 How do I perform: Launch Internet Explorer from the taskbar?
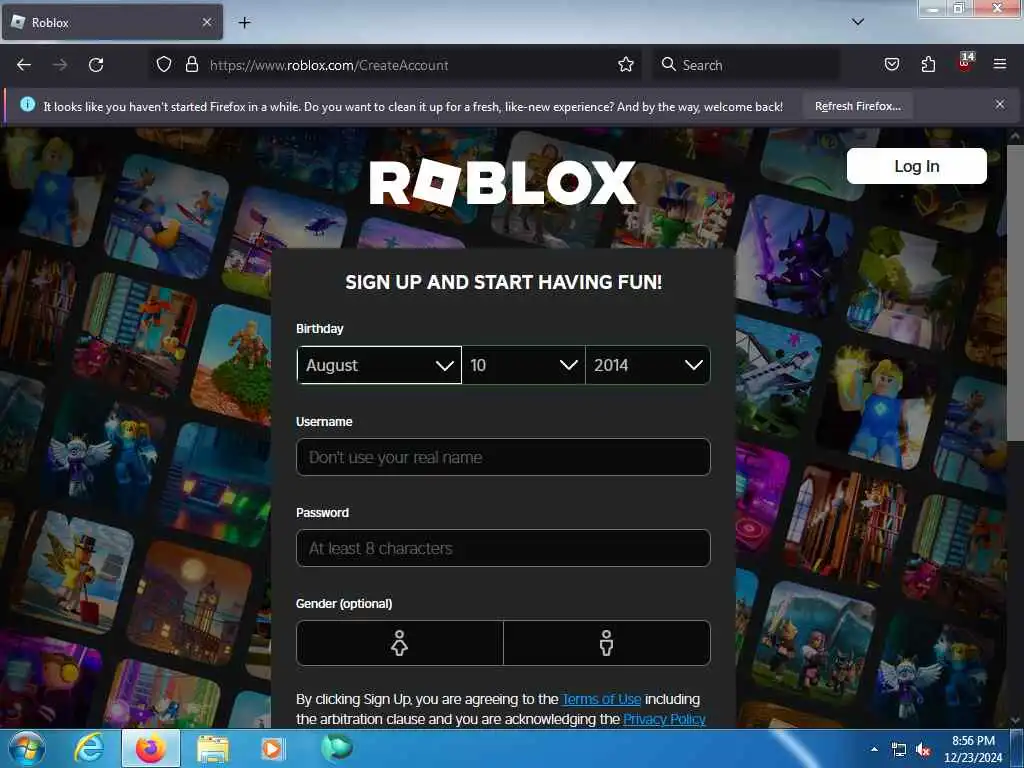[x=89, y=748]
